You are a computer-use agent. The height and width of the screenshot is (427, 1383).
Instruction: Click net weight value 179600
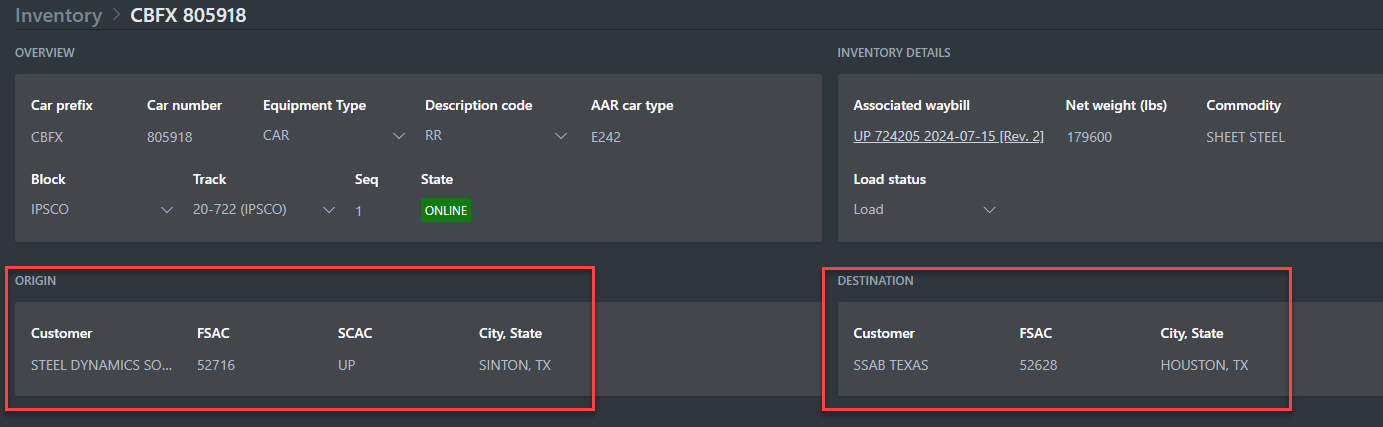click(x=1089, y=137)
